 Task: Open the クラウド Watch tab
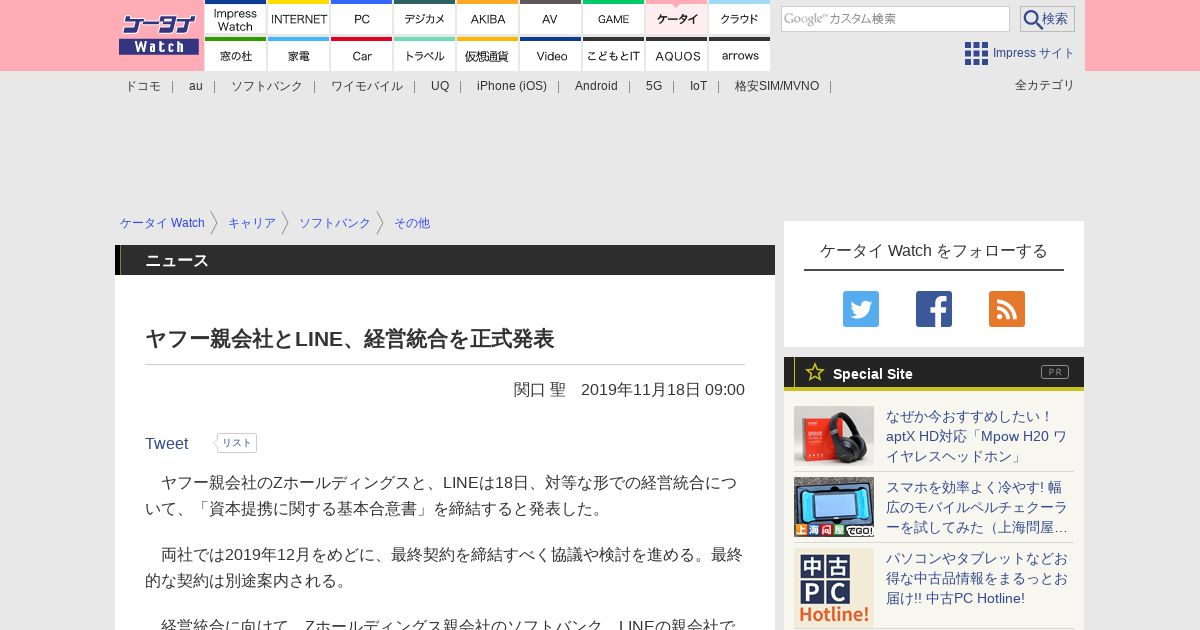click(x=740, y=18)
